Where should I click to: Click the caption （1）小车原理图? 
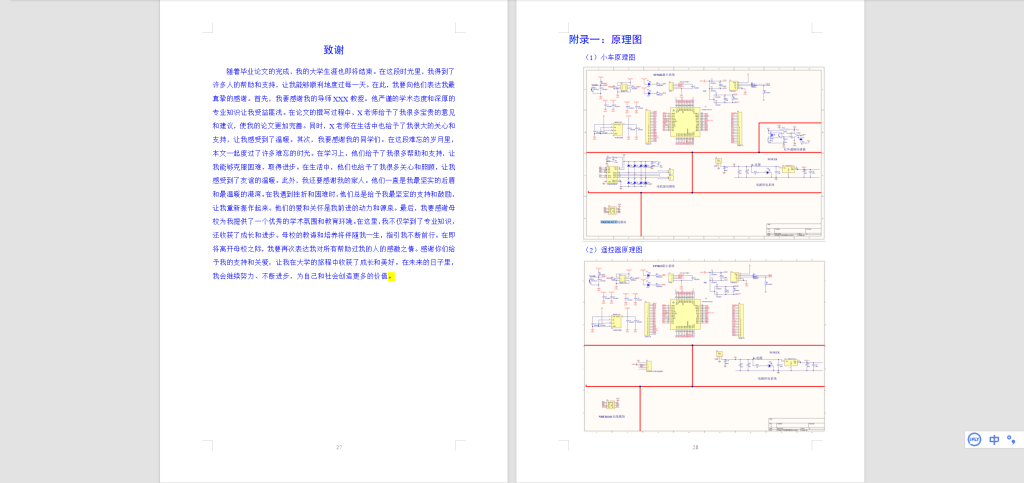(610, 57)
